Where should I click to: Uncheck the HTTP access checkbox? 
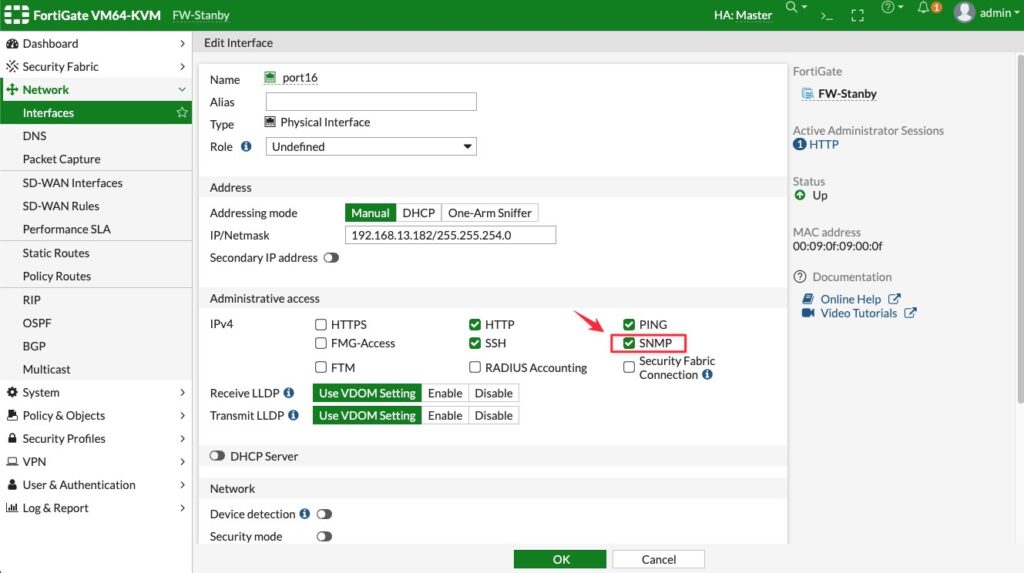[475, 324]
